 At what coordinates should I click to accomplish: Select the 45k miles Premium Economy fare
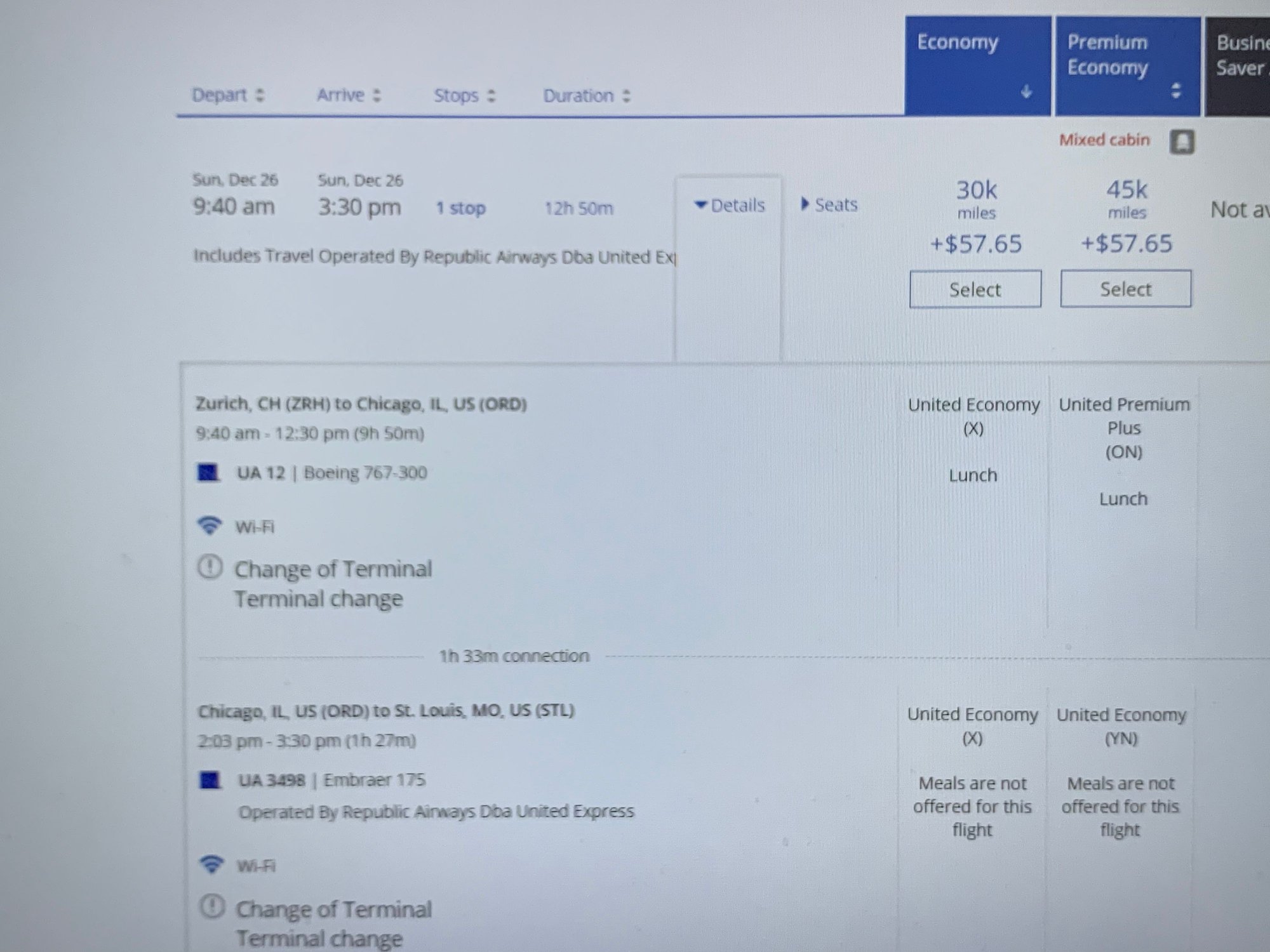tap(1125, 289)
